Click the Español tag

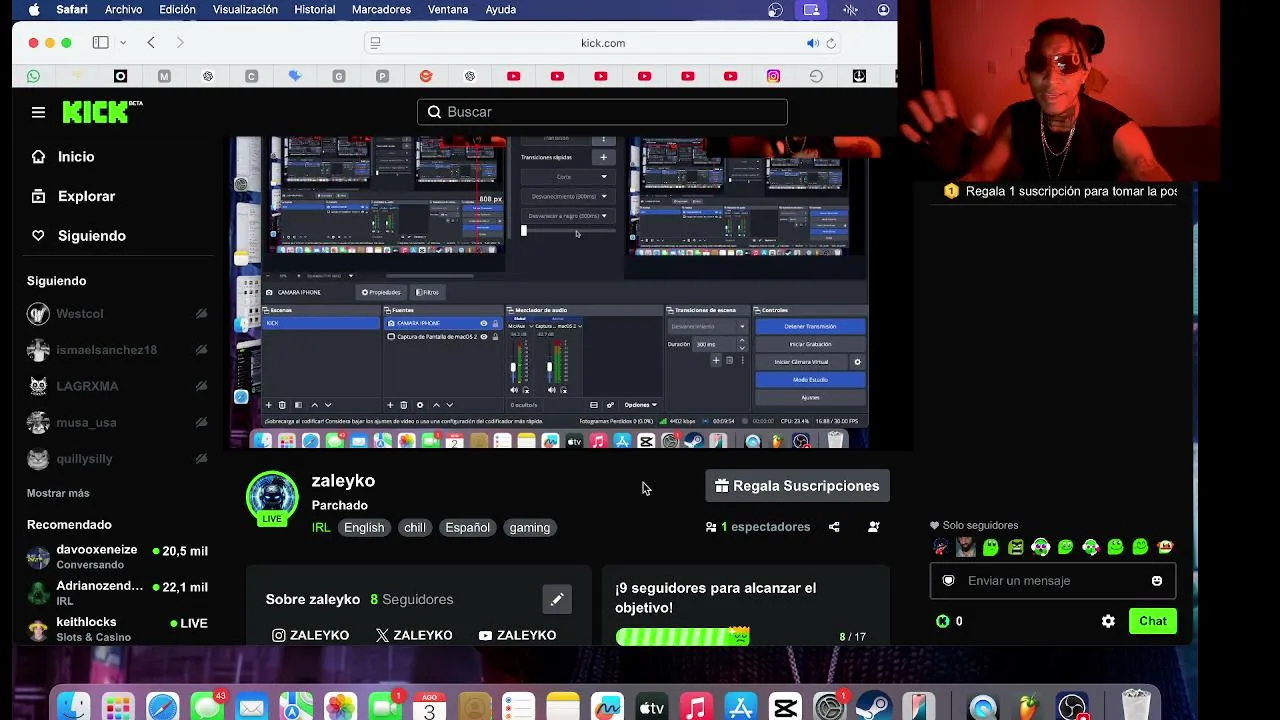pyautogui.click(x=467, y=528)
